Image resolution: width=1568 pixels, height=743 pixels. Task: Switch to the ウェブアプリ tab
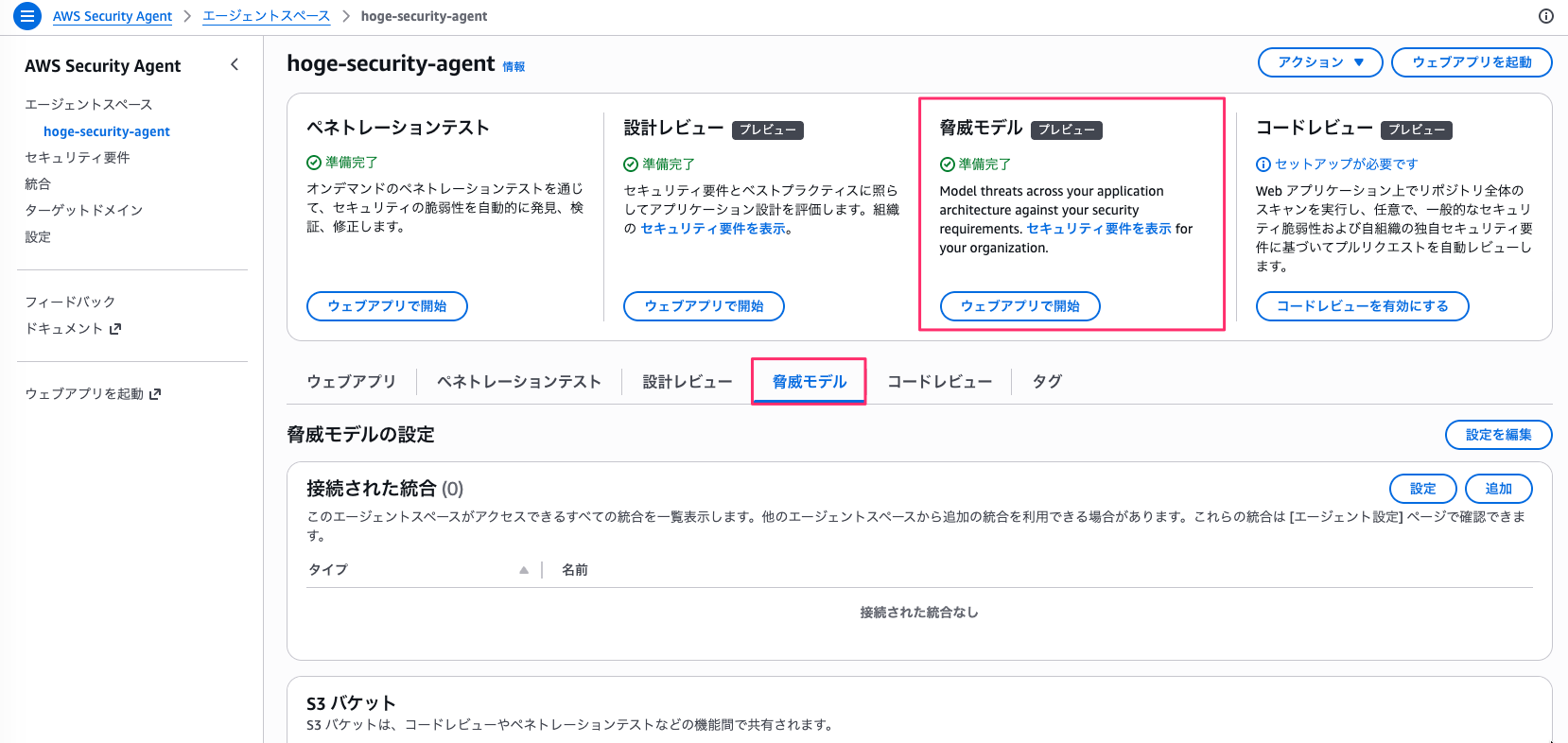pyautogui.click(x=351, y=381)
